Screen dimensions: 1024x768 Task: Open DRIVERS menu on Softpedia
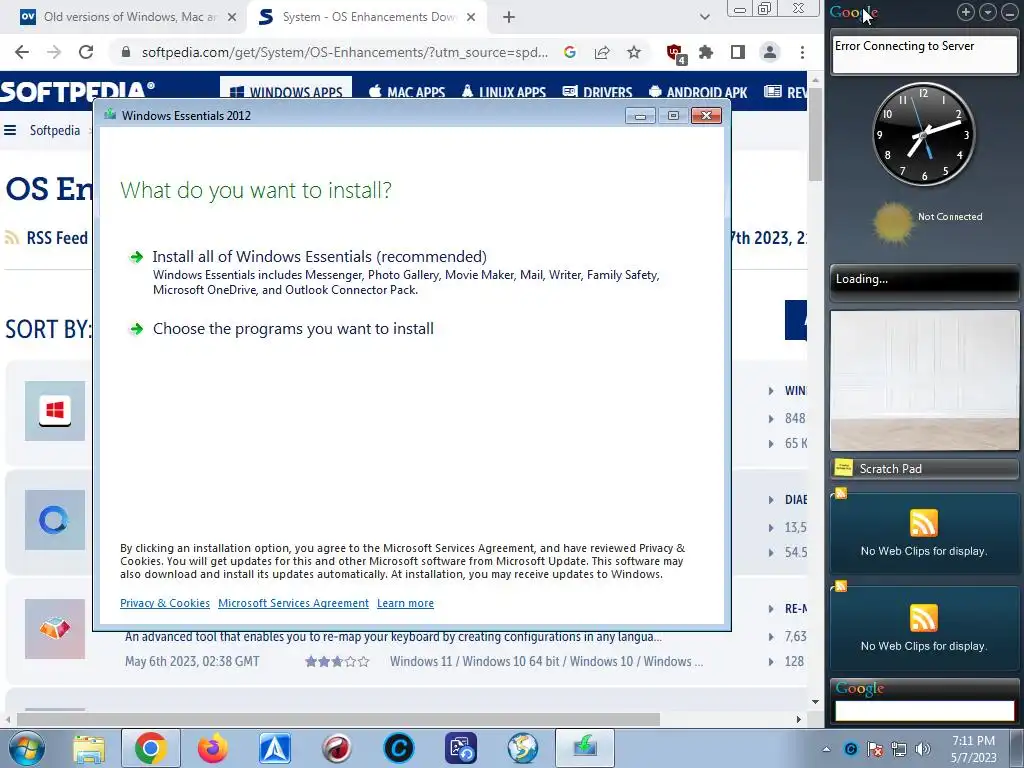(x=597, y=92)
